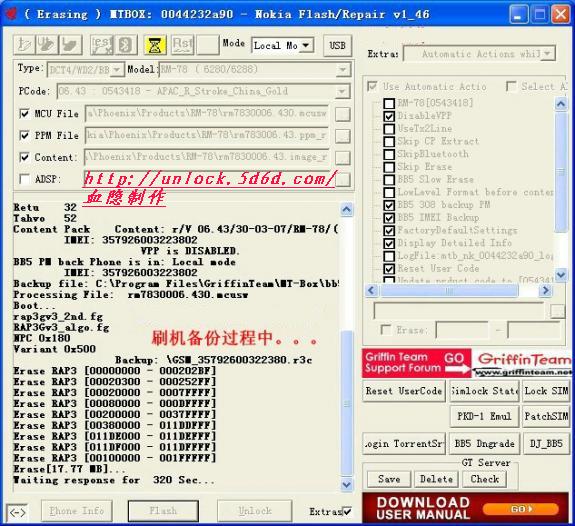Toggle the Reset User Code checkbox
This screenshot has height=526, width=575.
point(389,269)
